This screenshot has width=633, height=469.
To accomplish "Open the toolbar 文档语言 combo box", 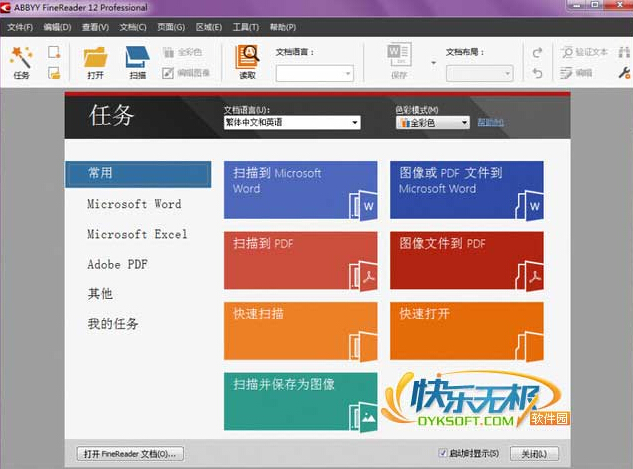I will [314, 73].
